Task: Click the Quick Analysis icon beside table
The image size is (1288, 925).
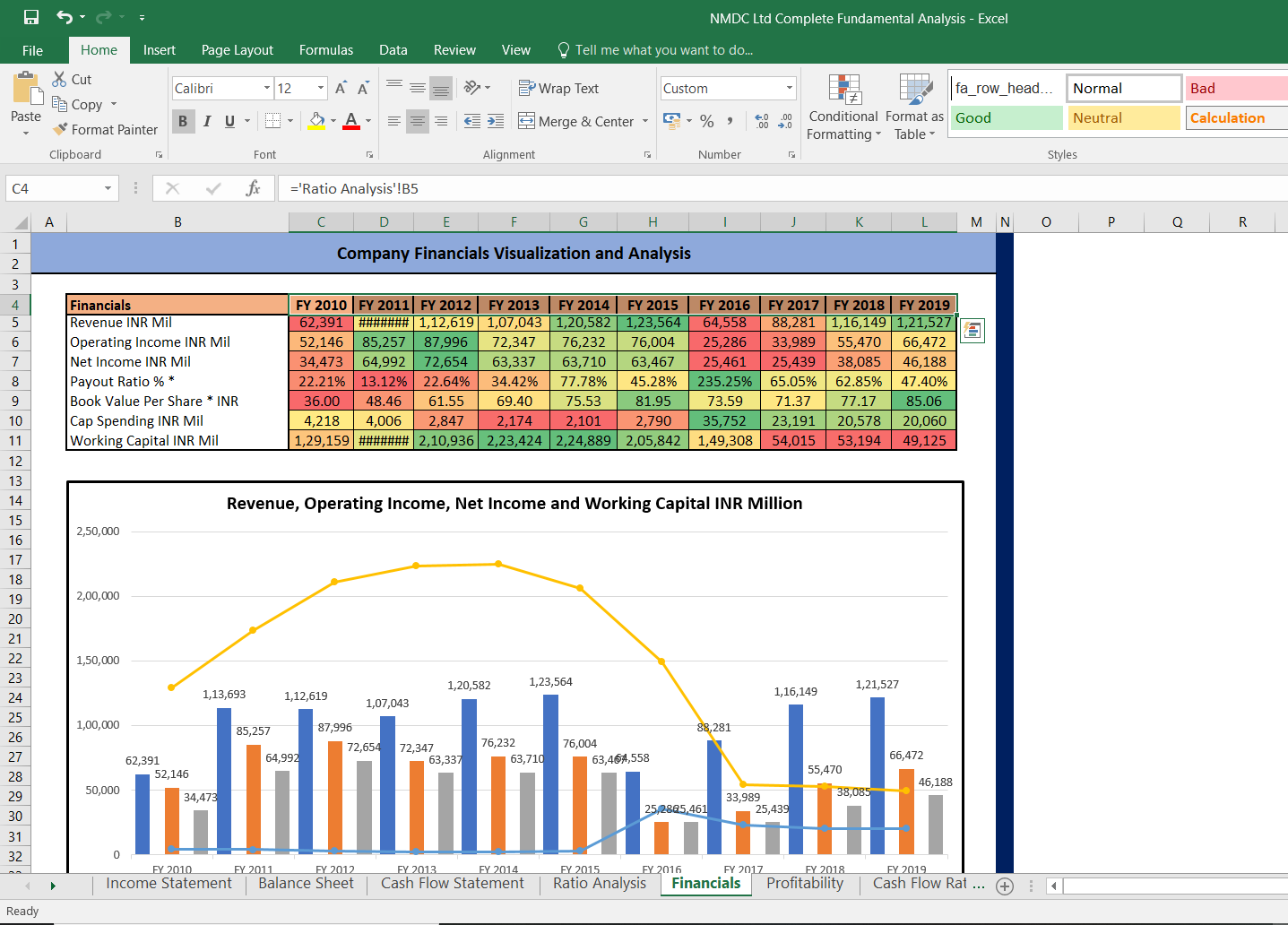Action: pyautogui.click(x=972, y=330)
